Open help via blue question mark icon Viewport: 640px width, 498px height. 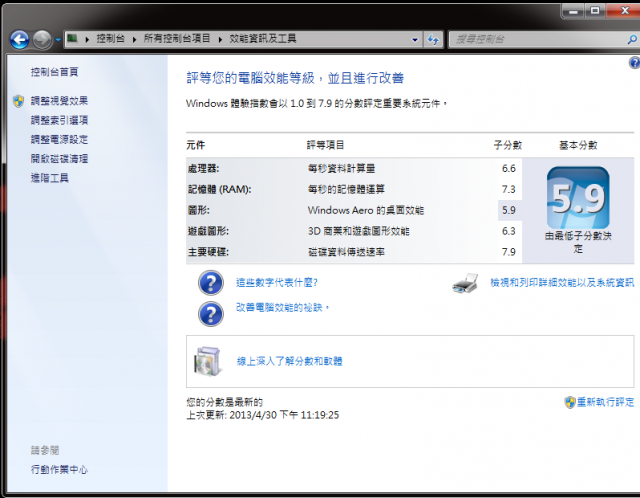point(635,62)
